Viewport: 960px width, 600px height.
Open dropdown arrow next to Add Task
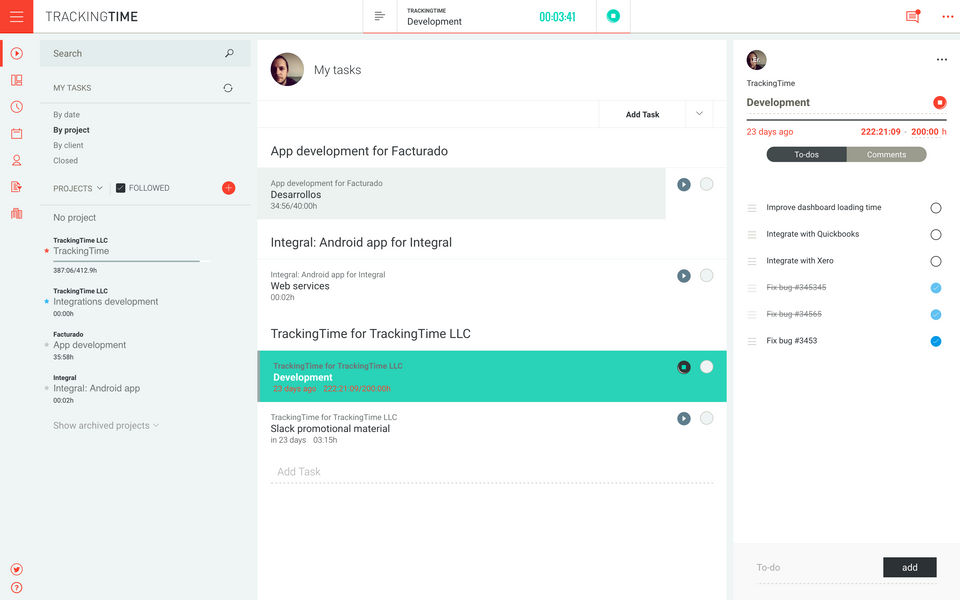(699, 114)
